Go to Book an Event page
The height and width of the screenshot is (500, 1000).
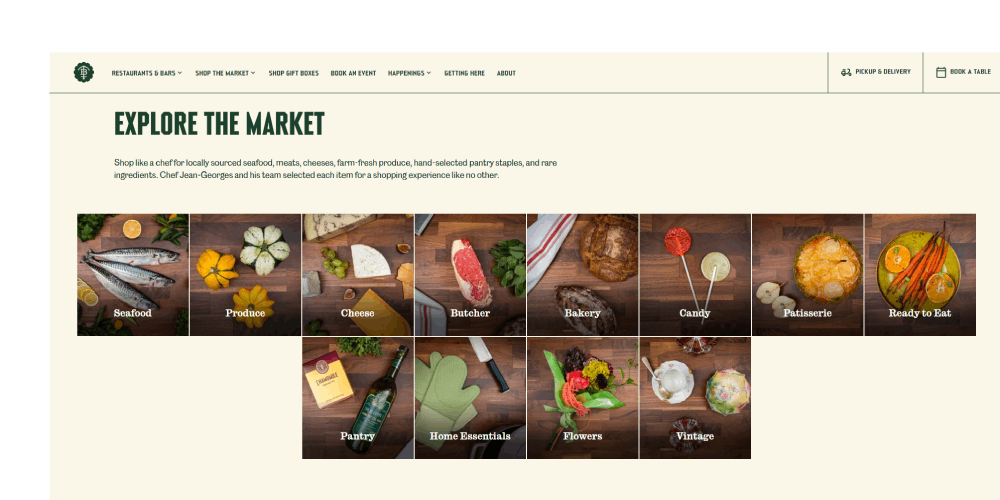coord(353,73)
